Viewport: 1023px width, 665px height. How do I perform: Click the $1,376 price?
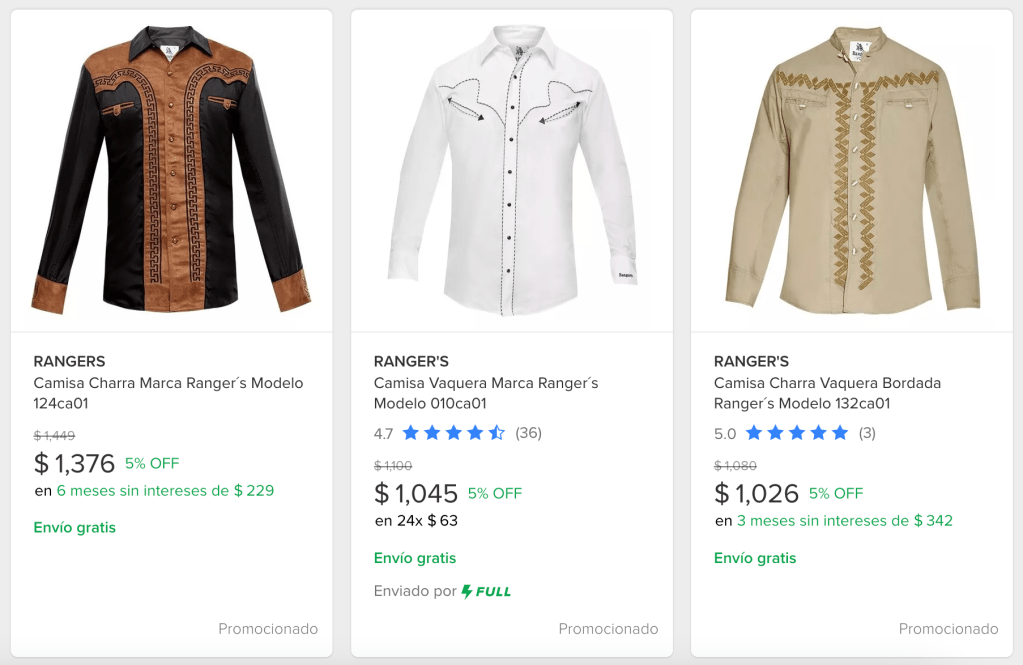point(75,463)
